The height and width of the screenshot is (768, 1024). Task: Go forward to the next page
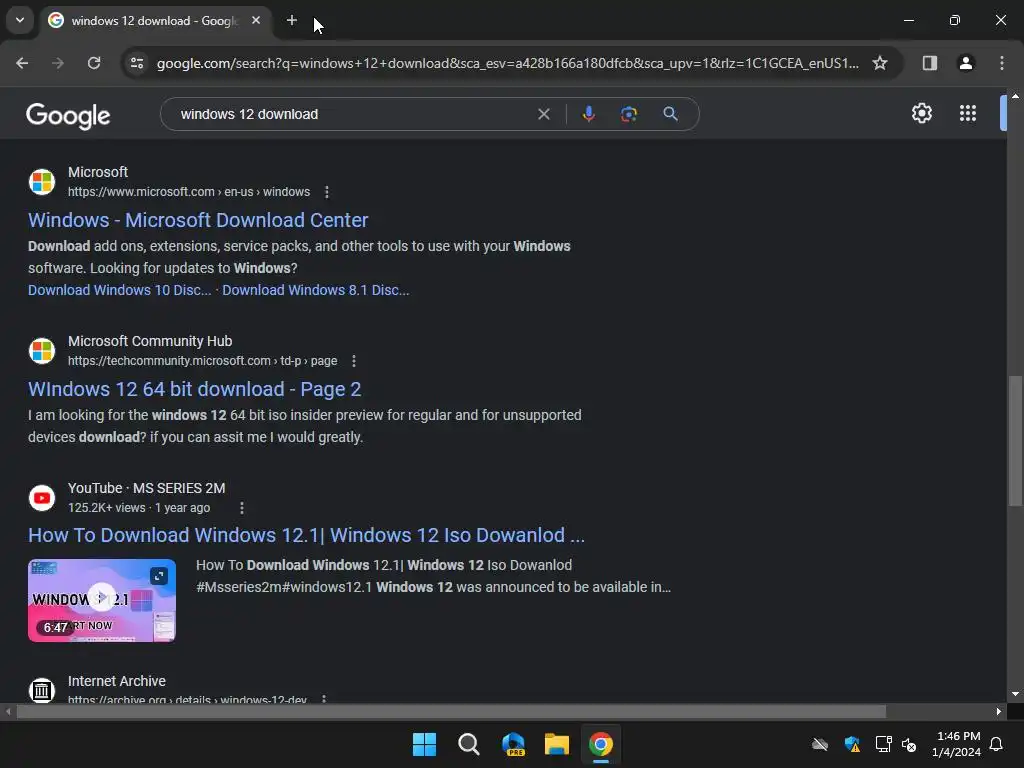pyautogui.click(x=58, y=63)
